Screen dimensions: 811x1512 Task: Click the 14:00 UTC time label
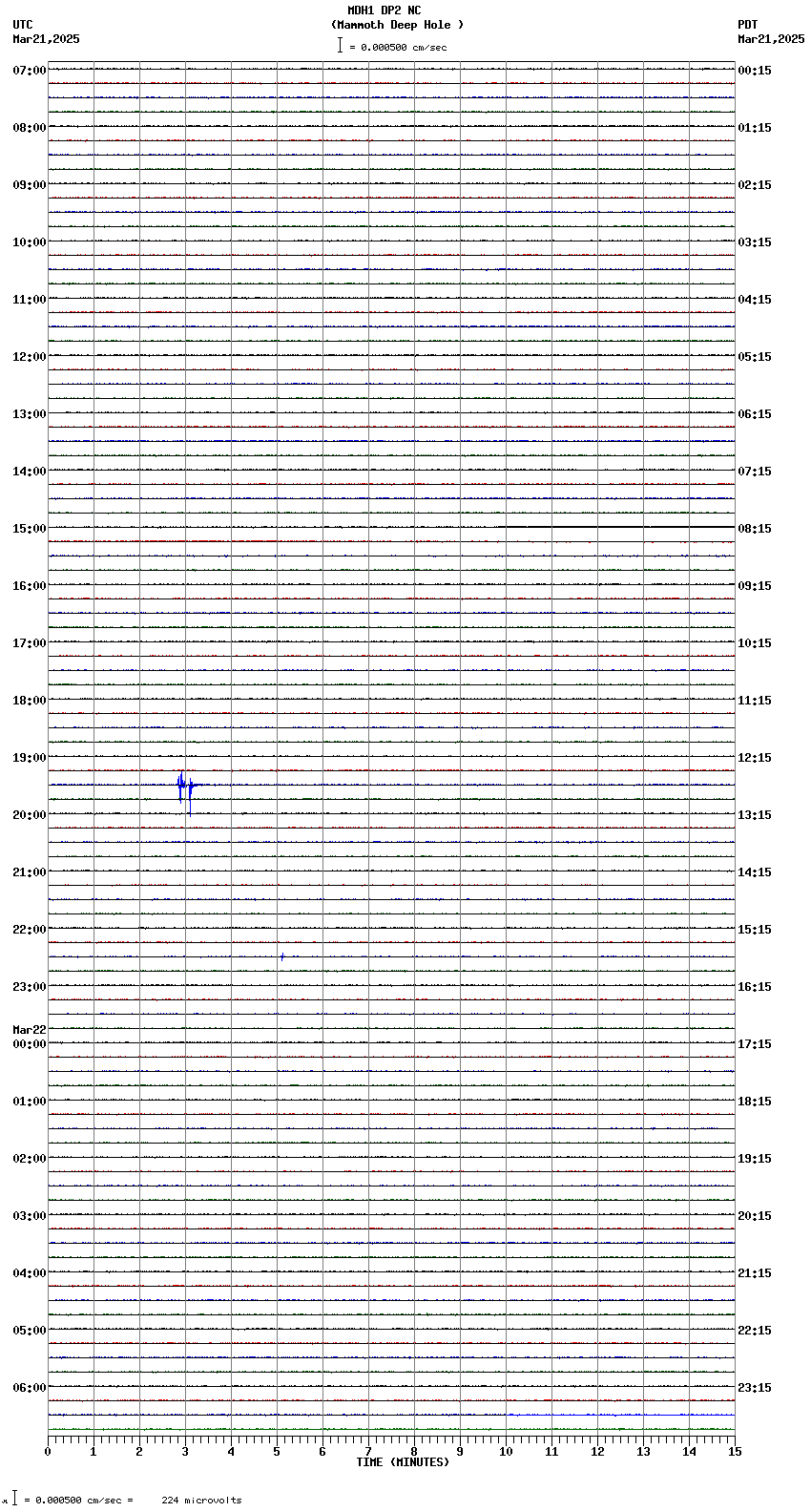(30, 472)
